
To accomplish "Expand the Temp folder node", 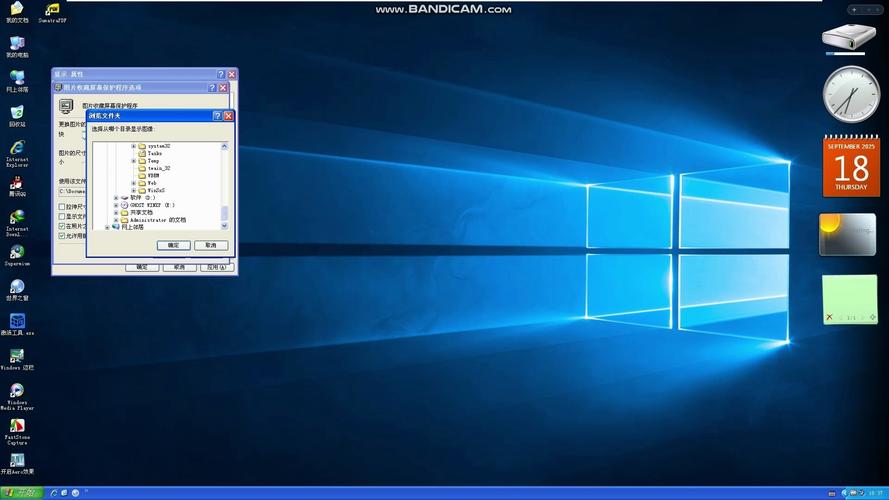I will [134, 161].
